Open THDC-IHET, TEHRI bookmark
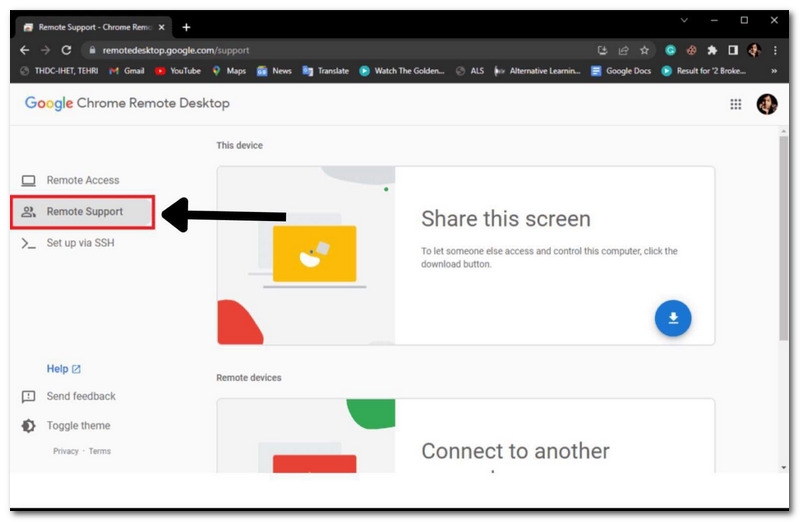800x522 pixels. pos(59,71)
